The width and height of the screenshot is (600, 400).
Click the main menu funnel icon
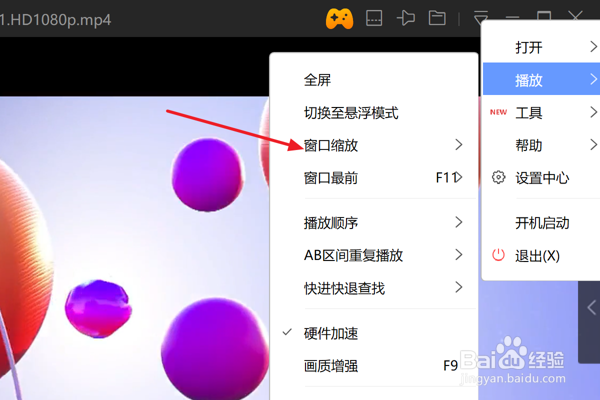(481, 16)
